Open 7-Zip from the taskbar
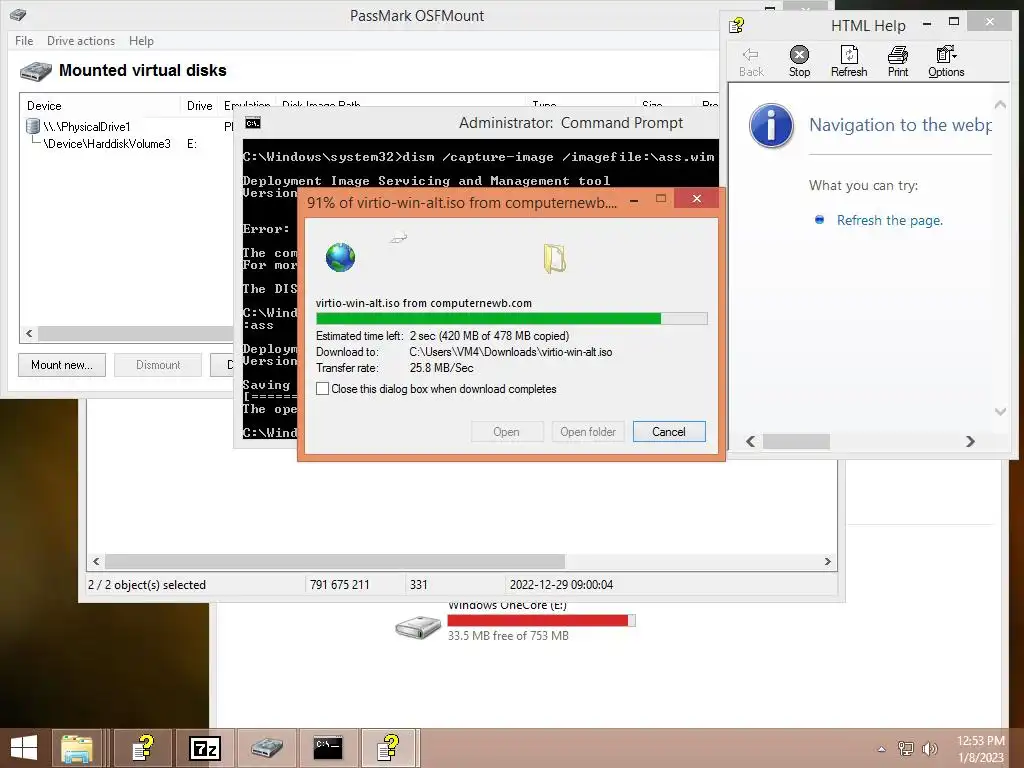Viewport: 1024px width, 768px height. [x=204, y=748]
